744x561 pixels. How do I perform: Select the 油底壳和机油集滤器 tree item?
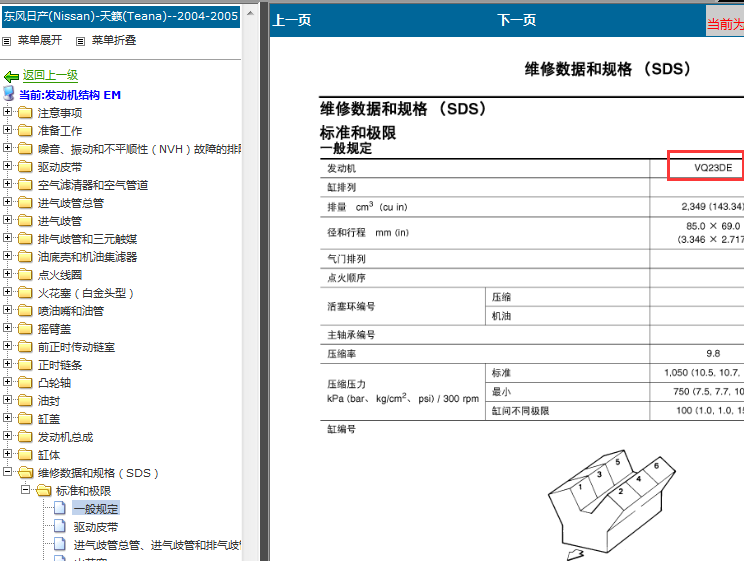pyautogui.click(x=87, y=257)
